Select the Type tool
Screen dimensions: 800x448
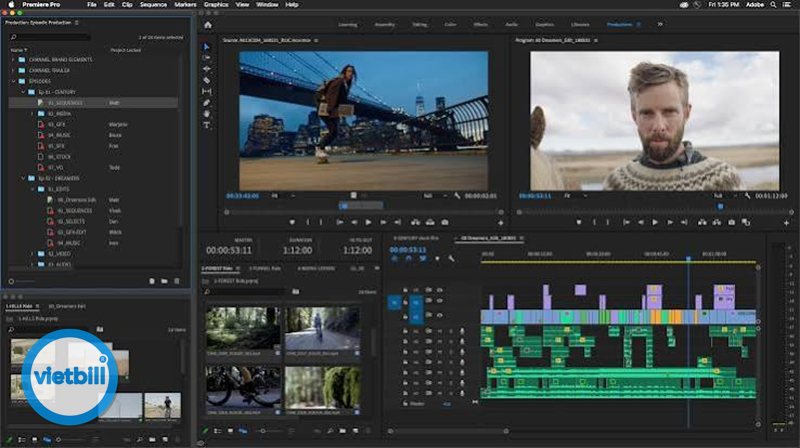(x=206, y=125)
